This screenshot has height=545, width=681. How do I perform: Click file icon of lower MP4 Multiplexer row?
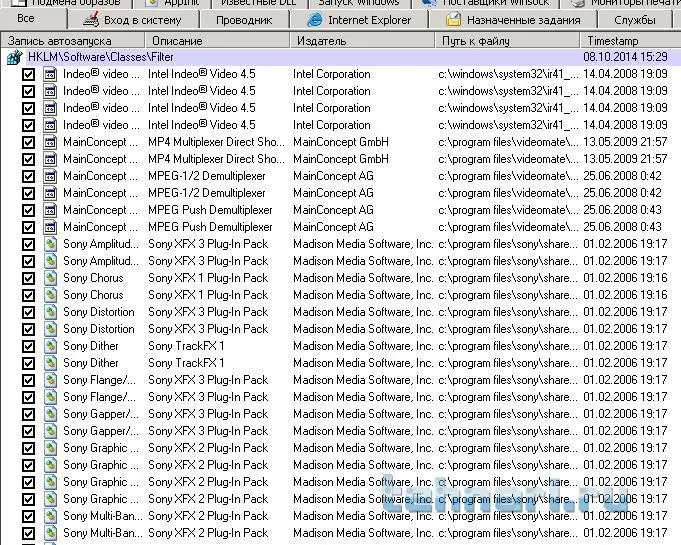click(x=50, y=159)
